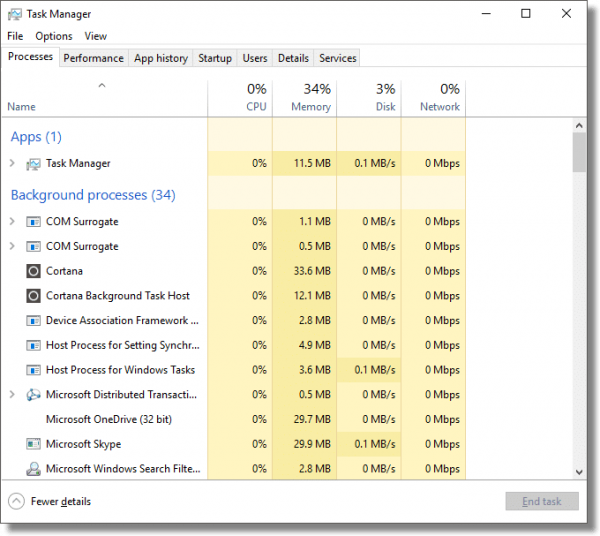Click the Host Process for Windows Tasks icon
This screenshot has width=600, height=536.
click(33, 370)
